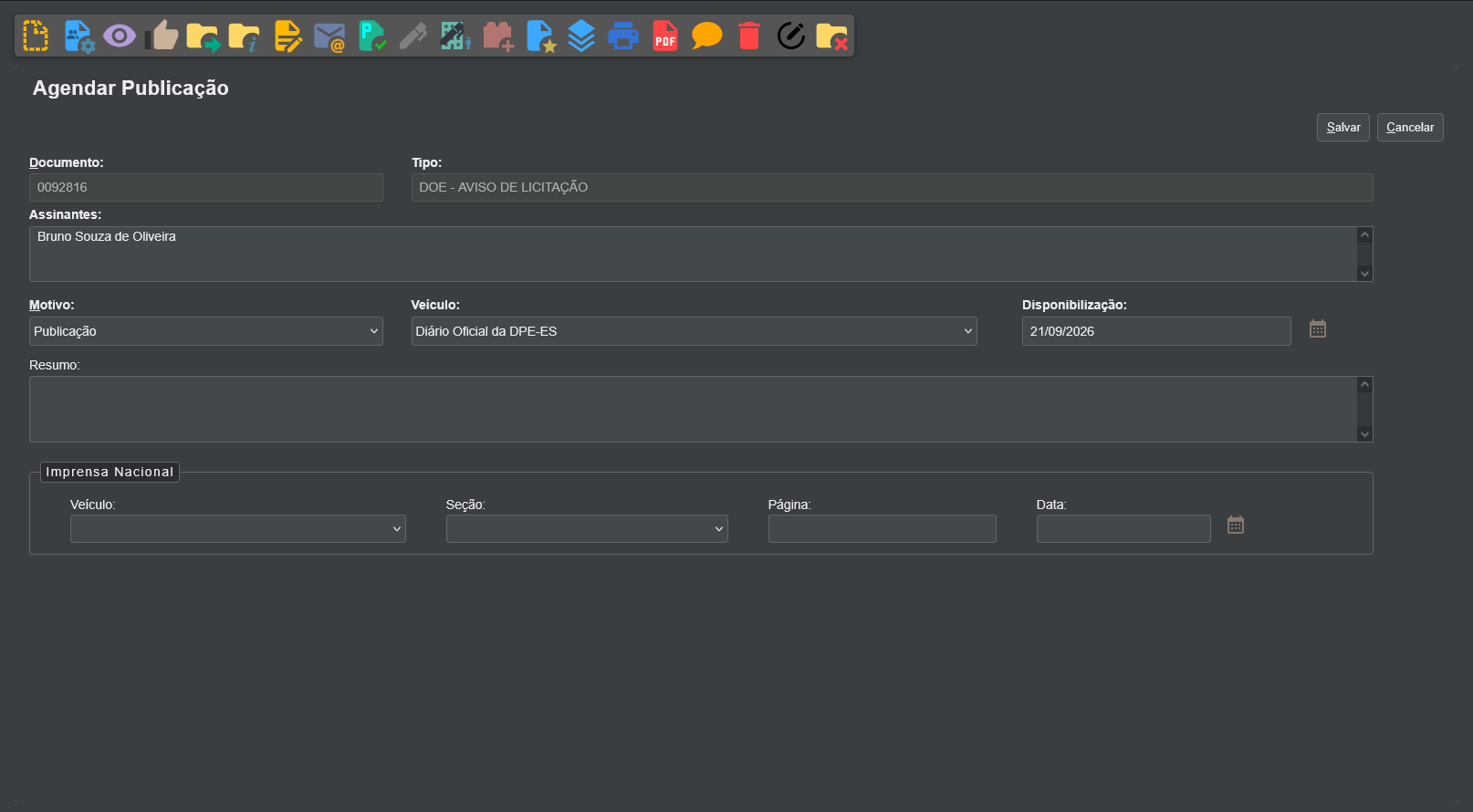Screen dimensions: 1473x812
Task: Click the Cancelar button
Action: [x=1410, y=128]
